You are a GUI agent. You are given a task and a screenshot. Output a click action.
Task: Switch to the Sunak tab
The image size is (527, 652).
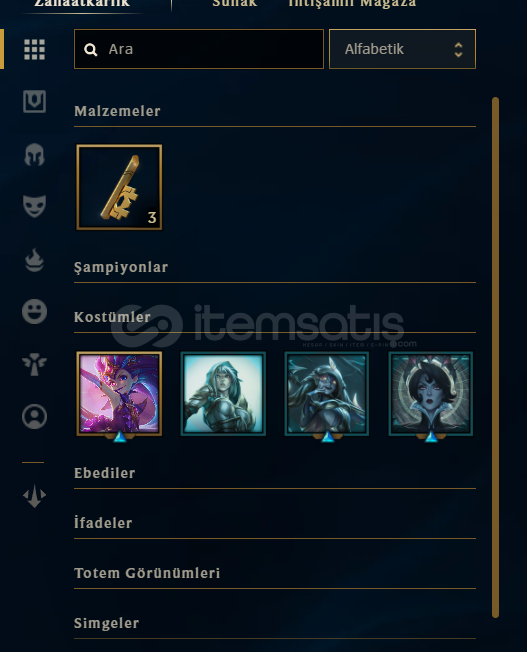point(235,3)
